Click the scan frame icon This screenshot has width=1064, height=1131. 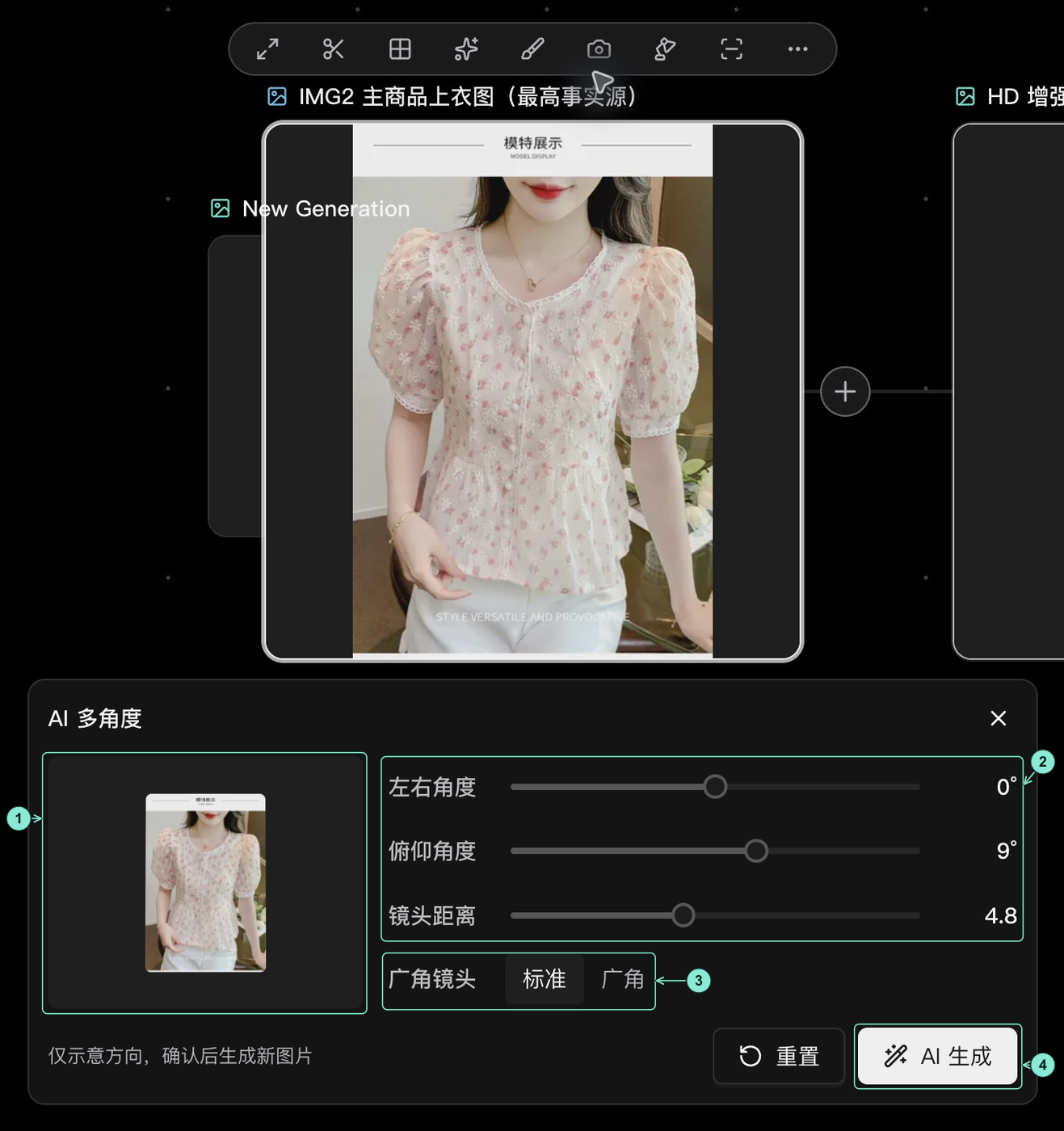pos(731,49)
